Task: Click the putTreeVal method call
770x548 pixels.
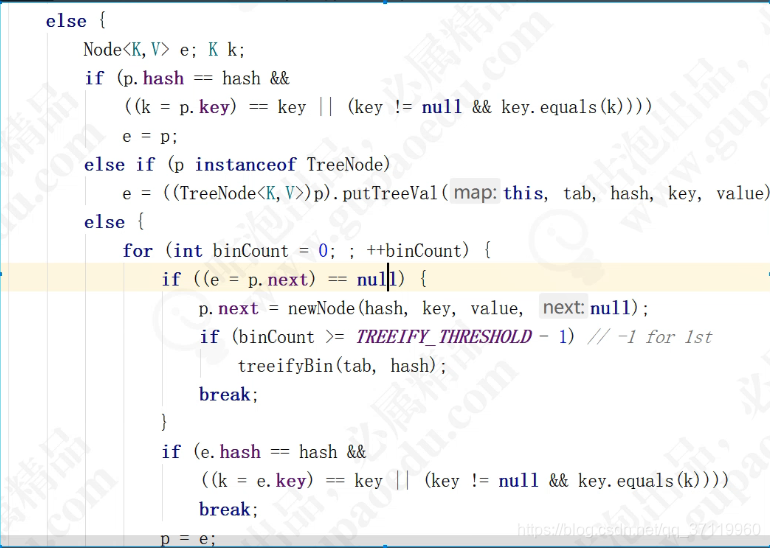Action: [390, 193]
